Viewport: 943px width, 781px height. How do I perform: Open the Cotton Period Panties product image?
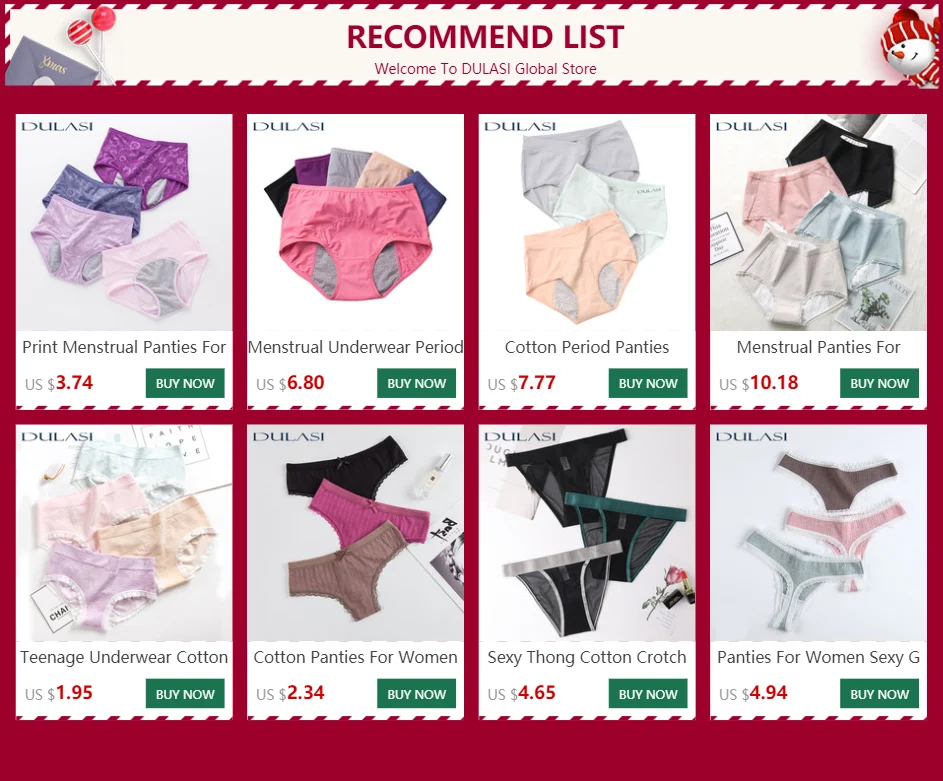[x=587, y=222]
